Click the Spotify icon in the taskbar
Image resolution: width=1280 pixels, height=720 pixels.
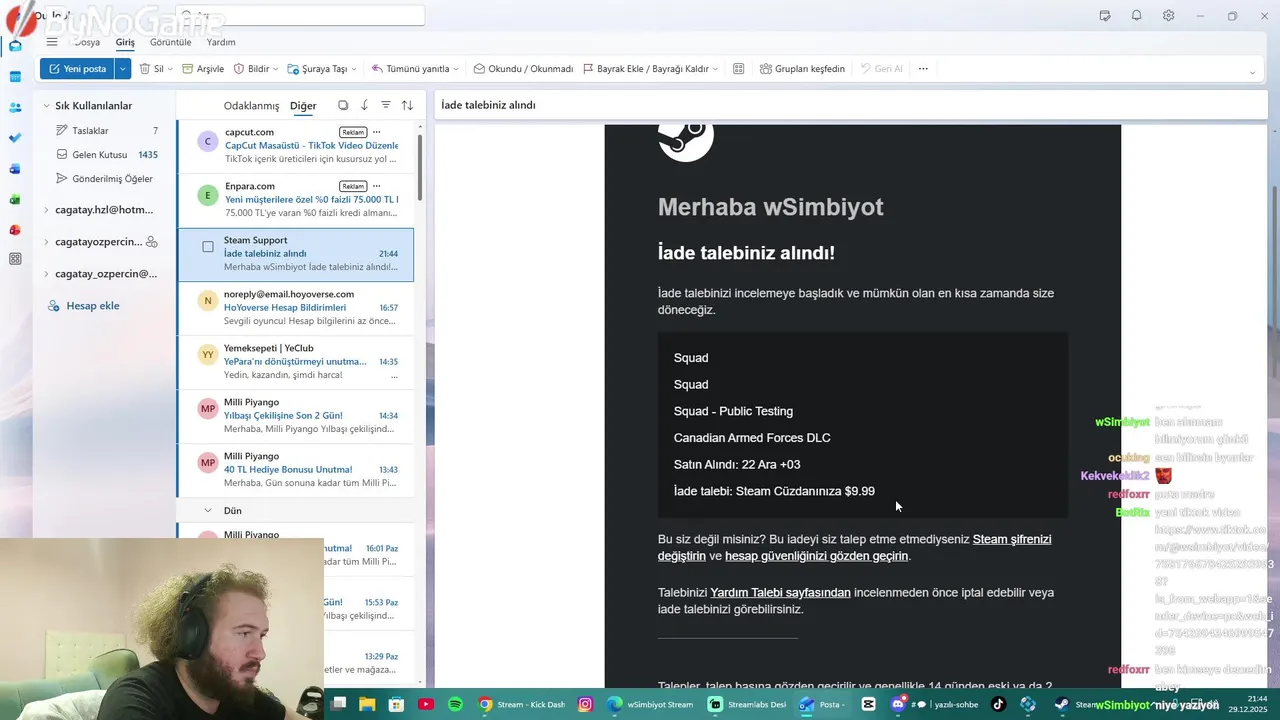[x=455, y=704]
